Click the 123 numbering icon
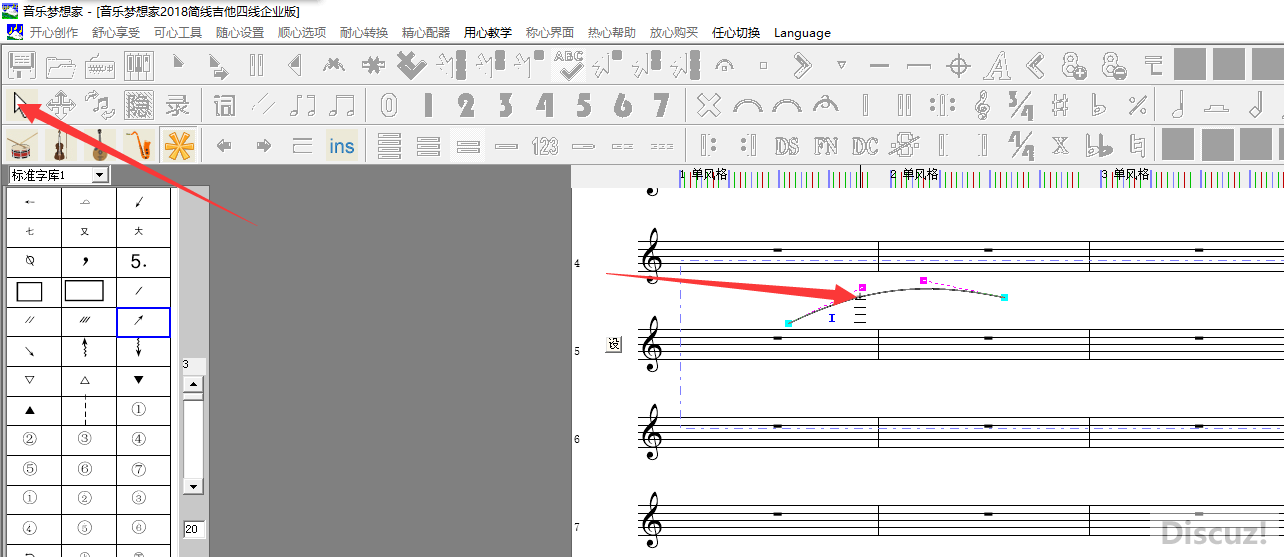Viewport: 1284px width, 557px height. pyautogui.click(x=545, y=146)
